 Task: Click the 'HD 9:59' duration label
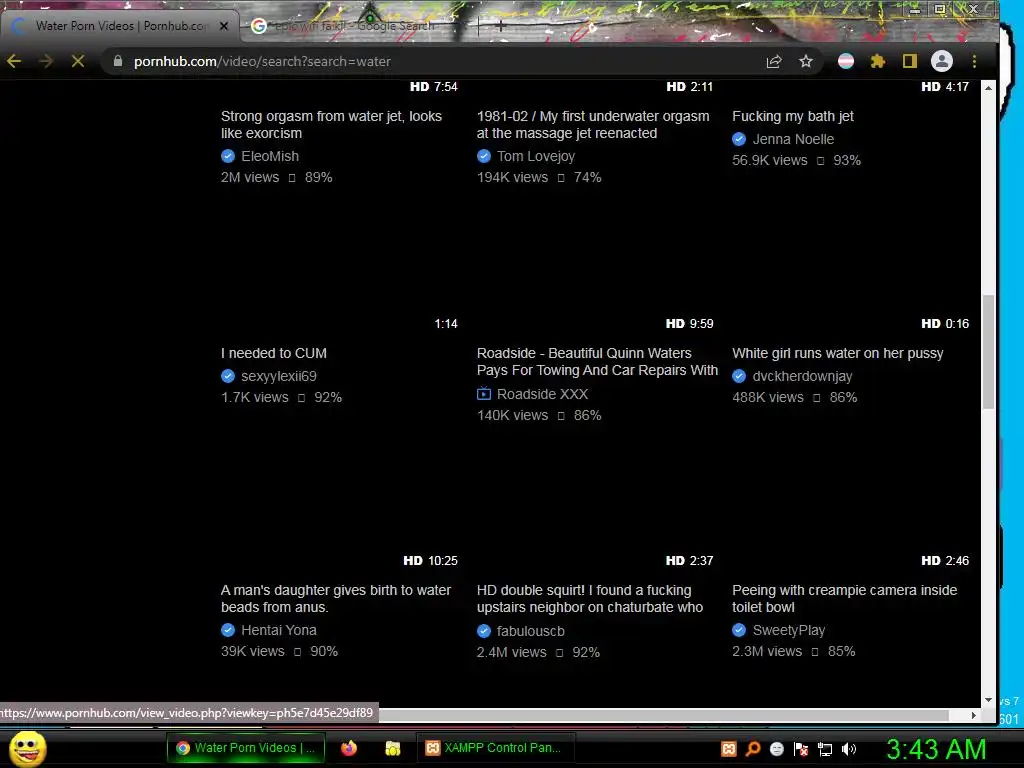690,324
